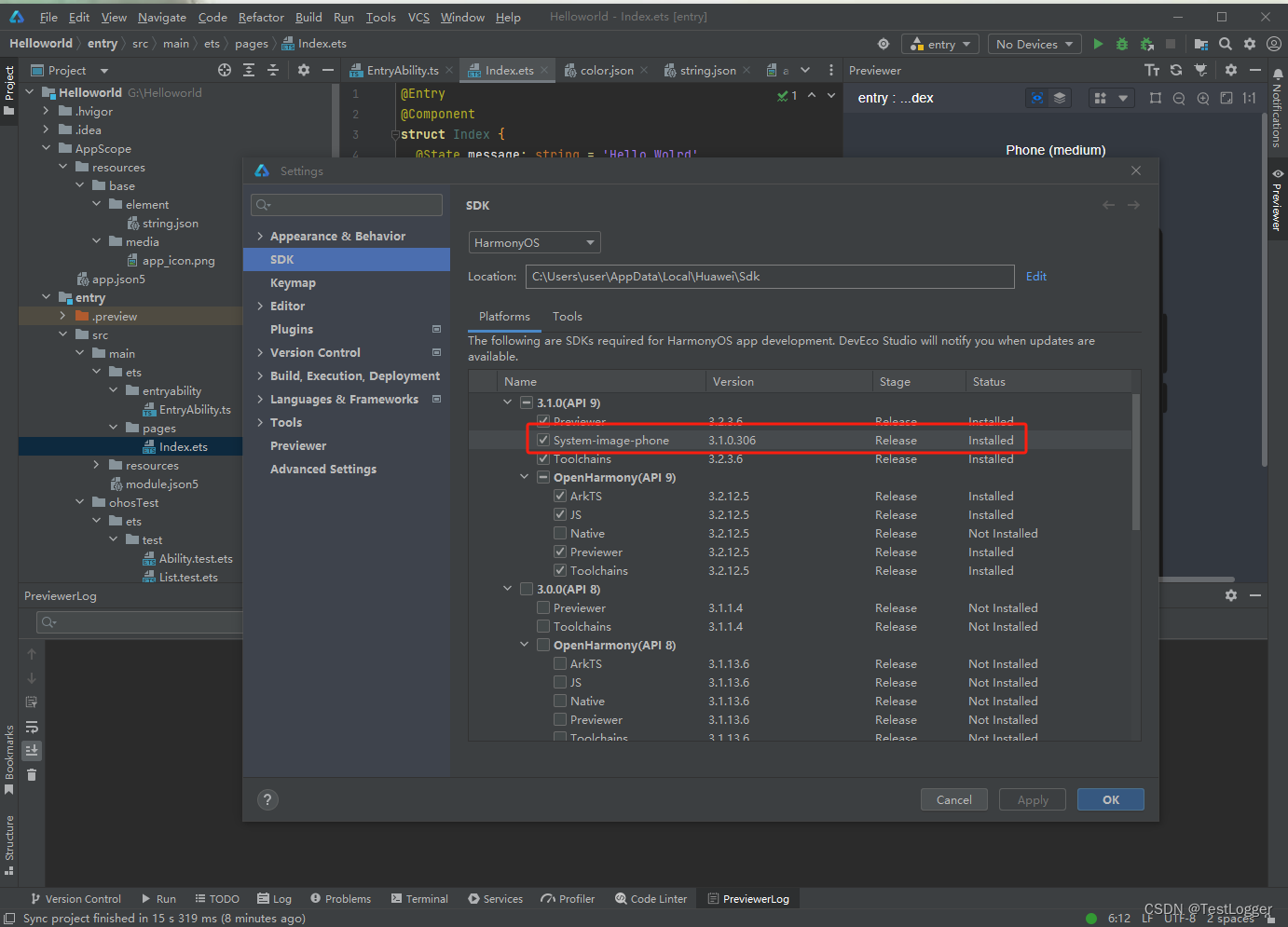
Task: Click the Run green play icon
Action: 1098,44
